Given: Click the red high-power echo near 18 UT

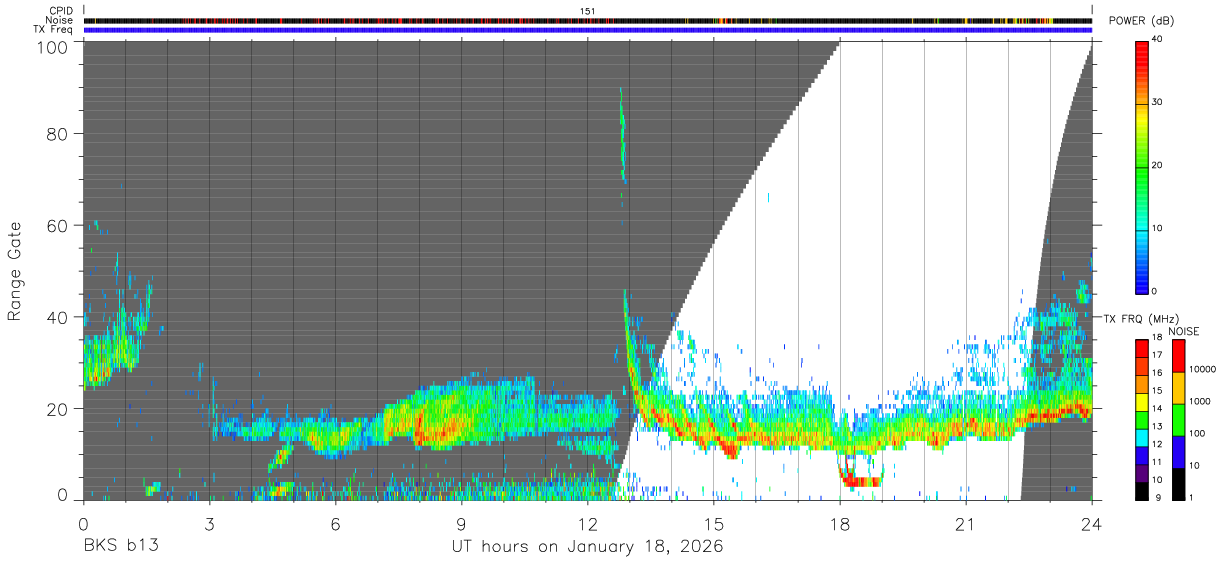Looking at the screenshot, I should pos(860,481).
